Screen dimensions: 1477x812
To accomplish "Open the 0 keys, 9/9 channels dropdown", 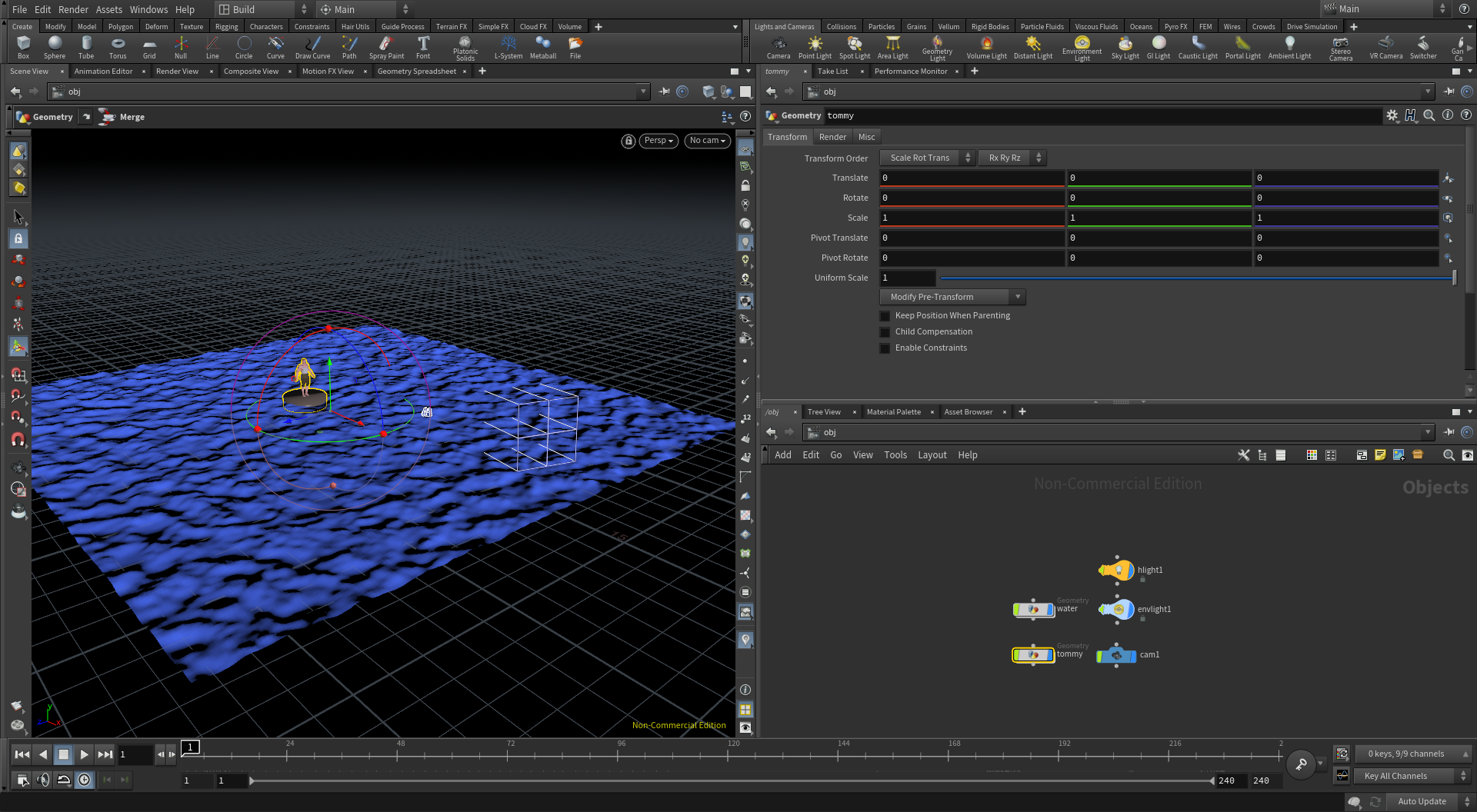I will (1413, 754).
